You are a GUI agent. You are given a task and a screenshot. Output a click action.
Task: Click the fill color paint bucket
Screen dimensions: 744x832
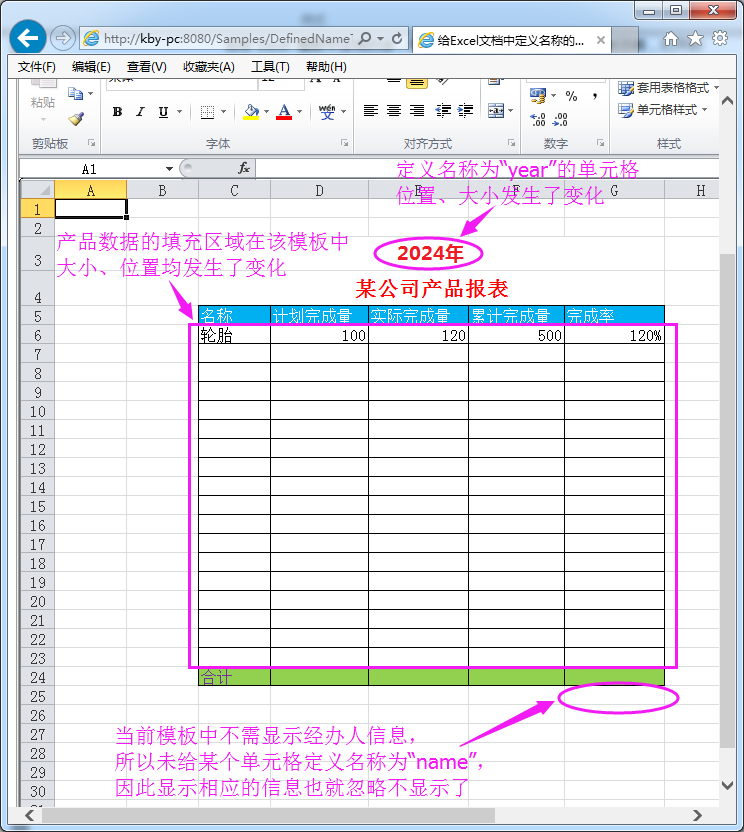click(x=250, y=112)
